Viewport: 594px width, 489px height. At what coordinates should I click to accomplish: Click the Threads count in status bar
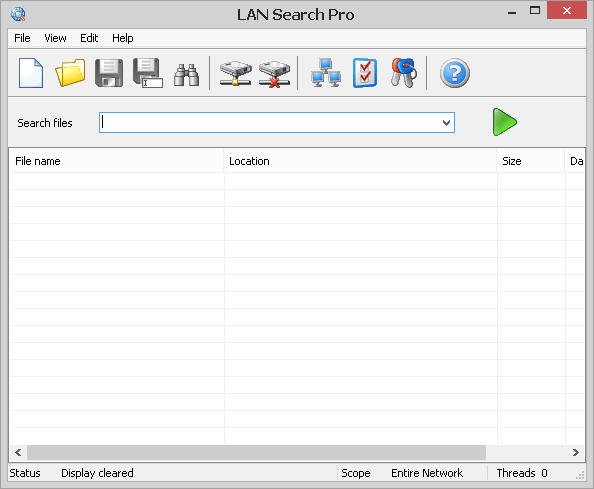click(522, 473)
